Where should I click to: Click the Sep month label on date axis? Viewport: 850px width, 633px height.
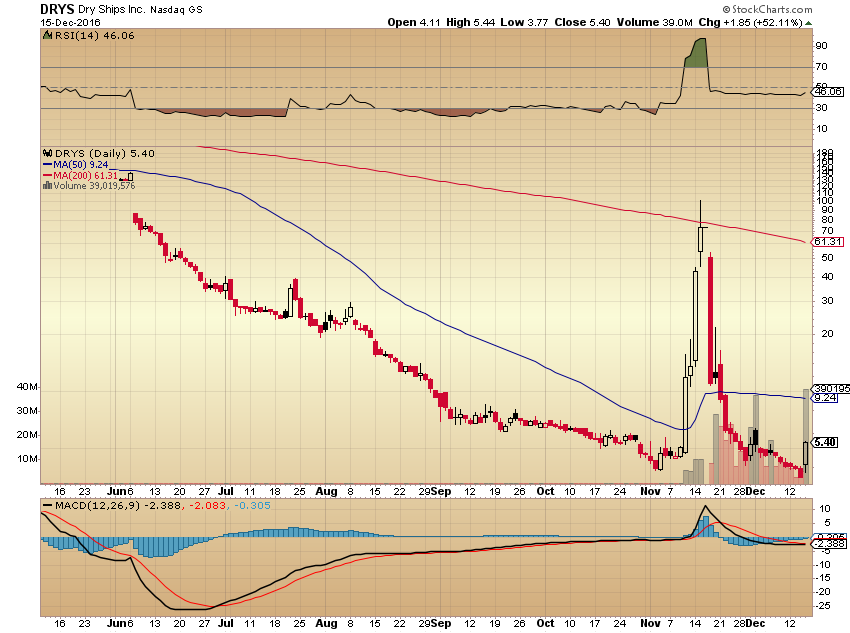(442, 492)
